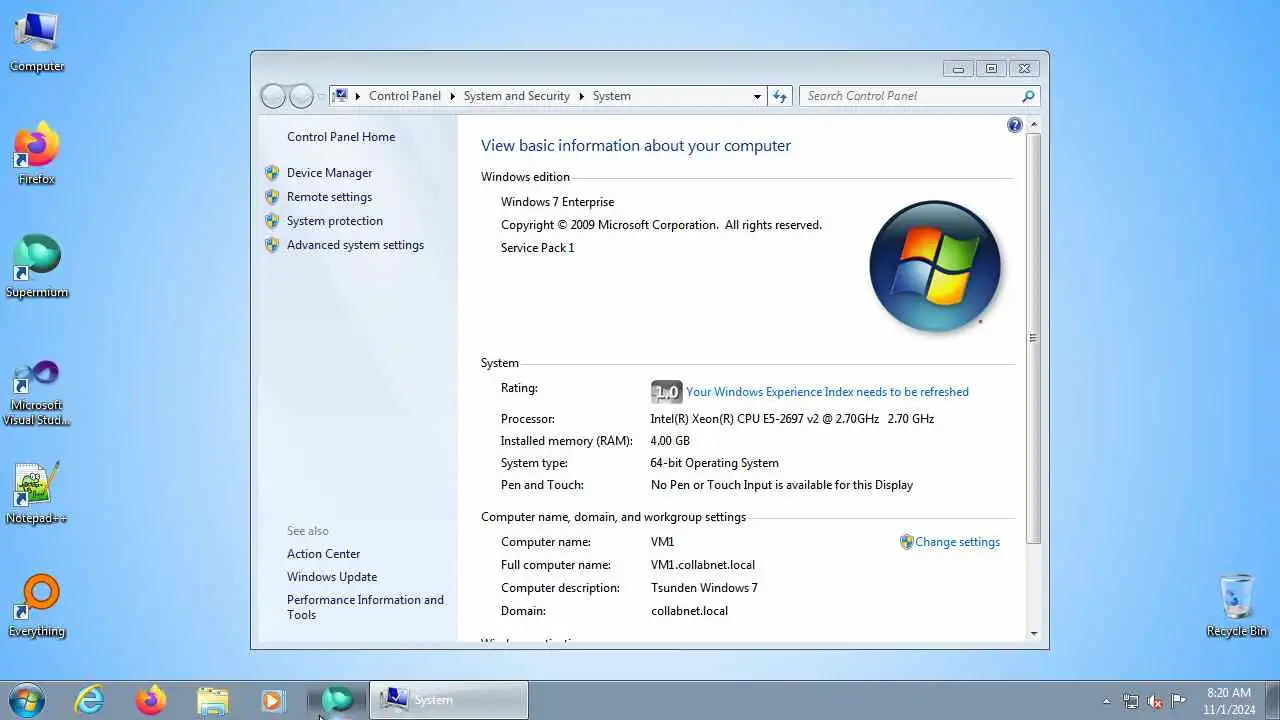Open the Action Center link

(323, 554)
